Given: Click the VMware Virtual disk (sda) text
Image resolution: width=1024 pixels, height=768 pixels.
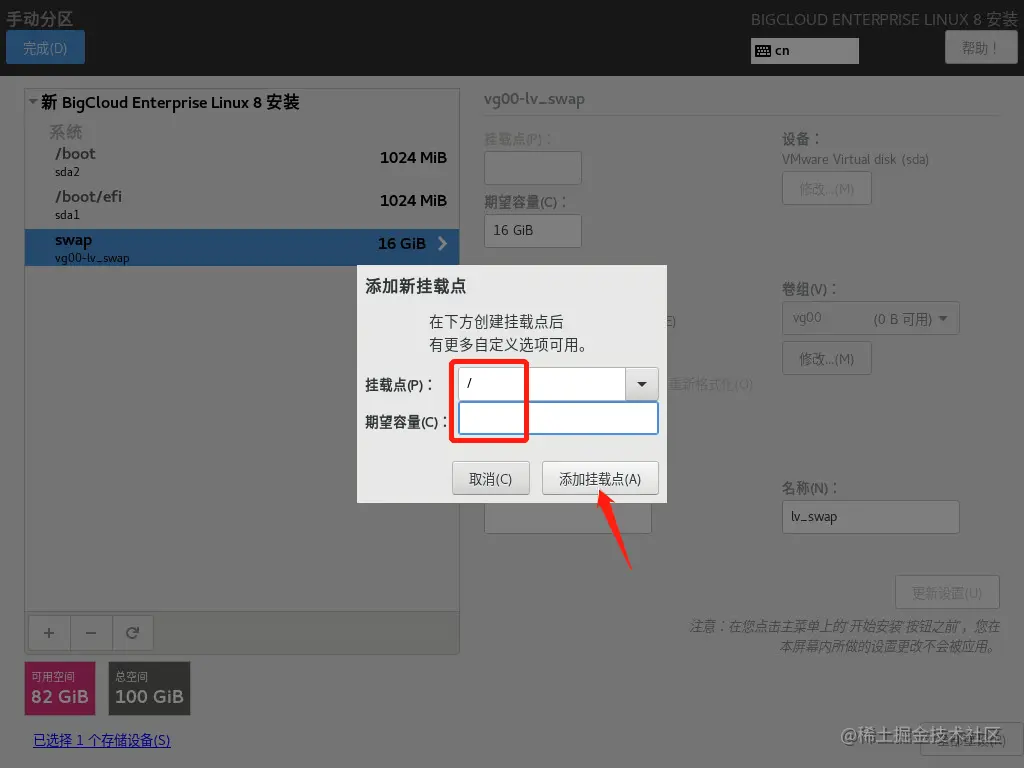Looking at the screenshot, I should 855,159.
